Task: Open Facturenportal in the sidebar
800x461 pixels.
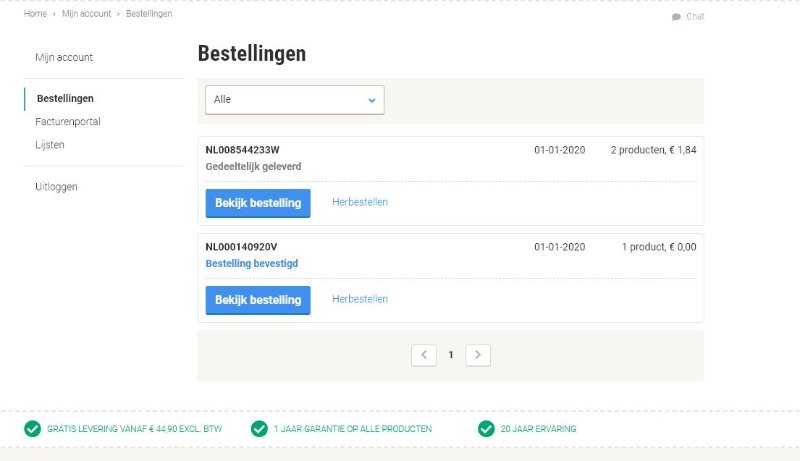Action: [68, 121]
